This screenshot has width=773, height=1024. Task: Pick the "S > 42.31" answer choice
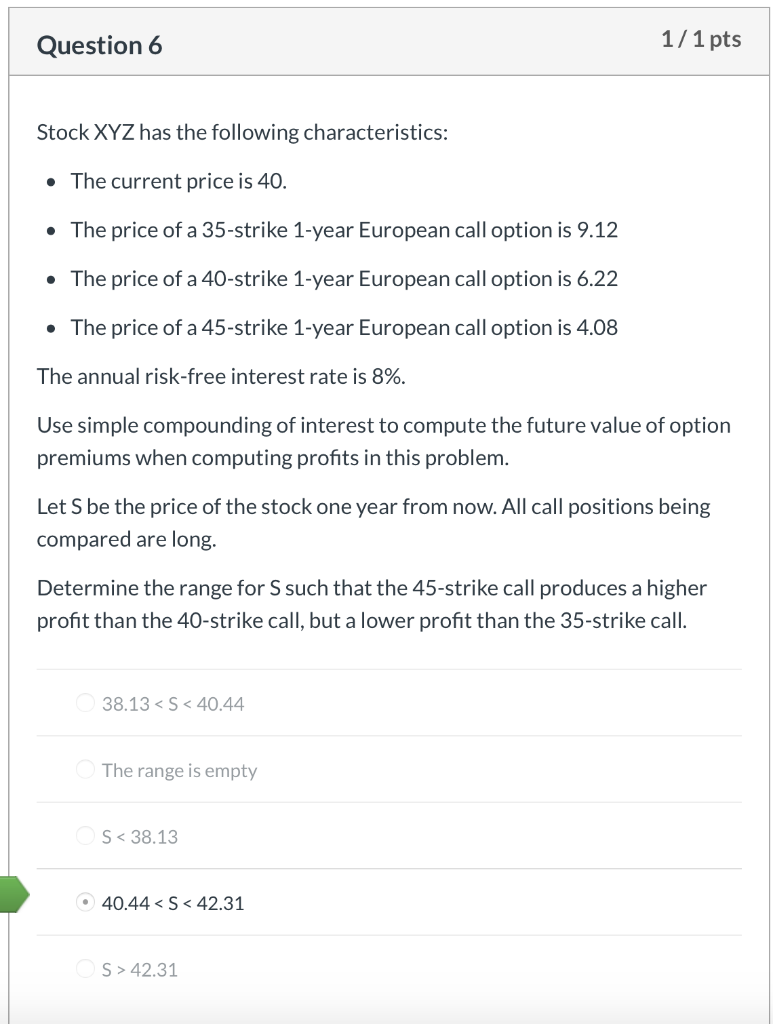85,969
